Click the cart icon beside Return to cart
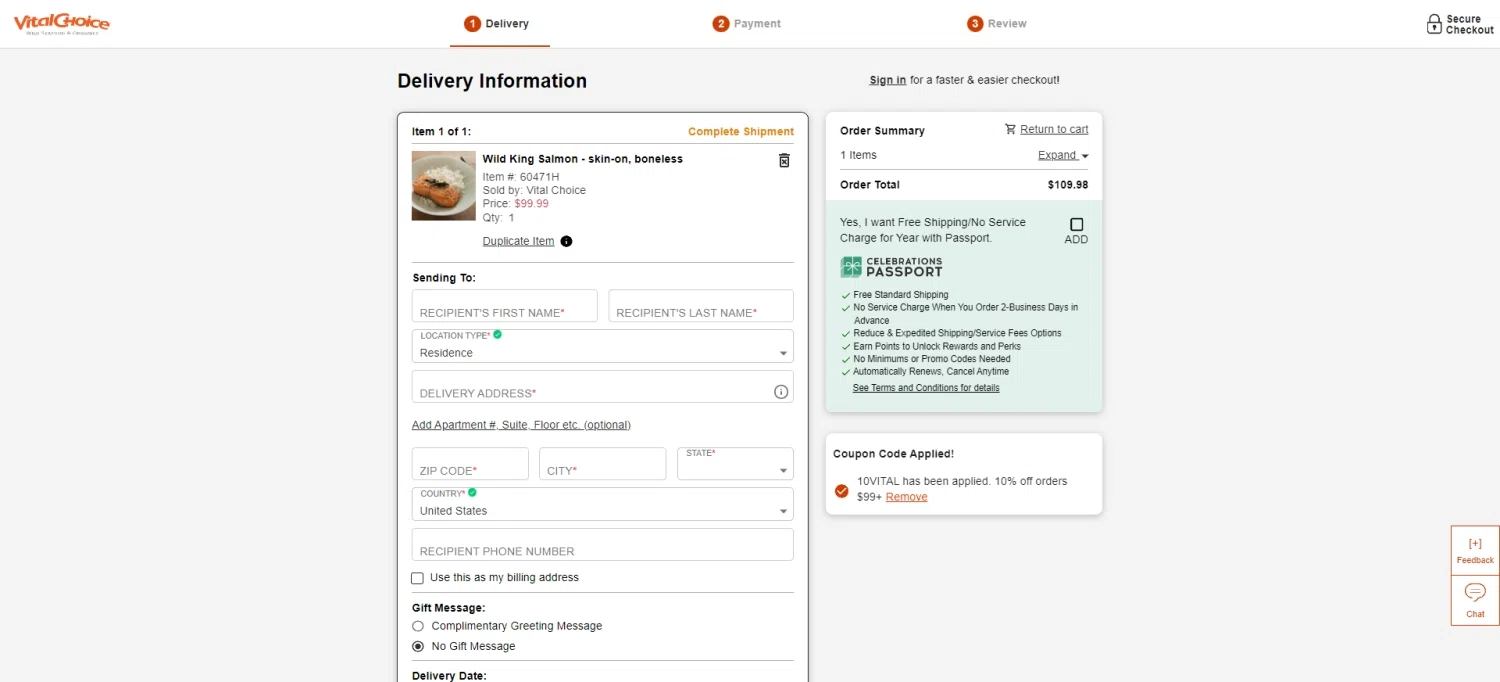1500x682 pixels. pyautogui.click(x=1010, y=129)
